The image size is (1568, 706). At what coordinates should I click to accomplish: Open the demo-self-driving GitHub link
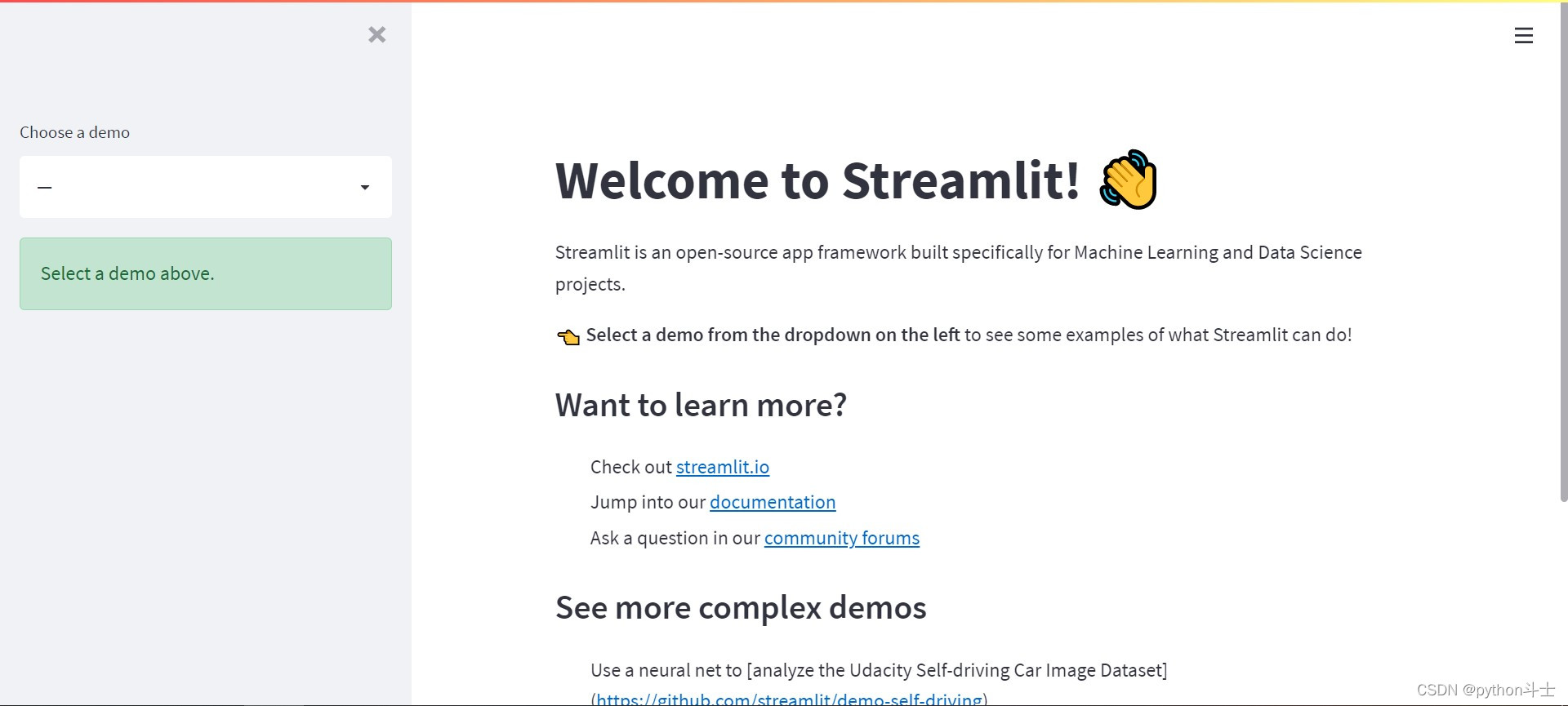pos(789,699)
